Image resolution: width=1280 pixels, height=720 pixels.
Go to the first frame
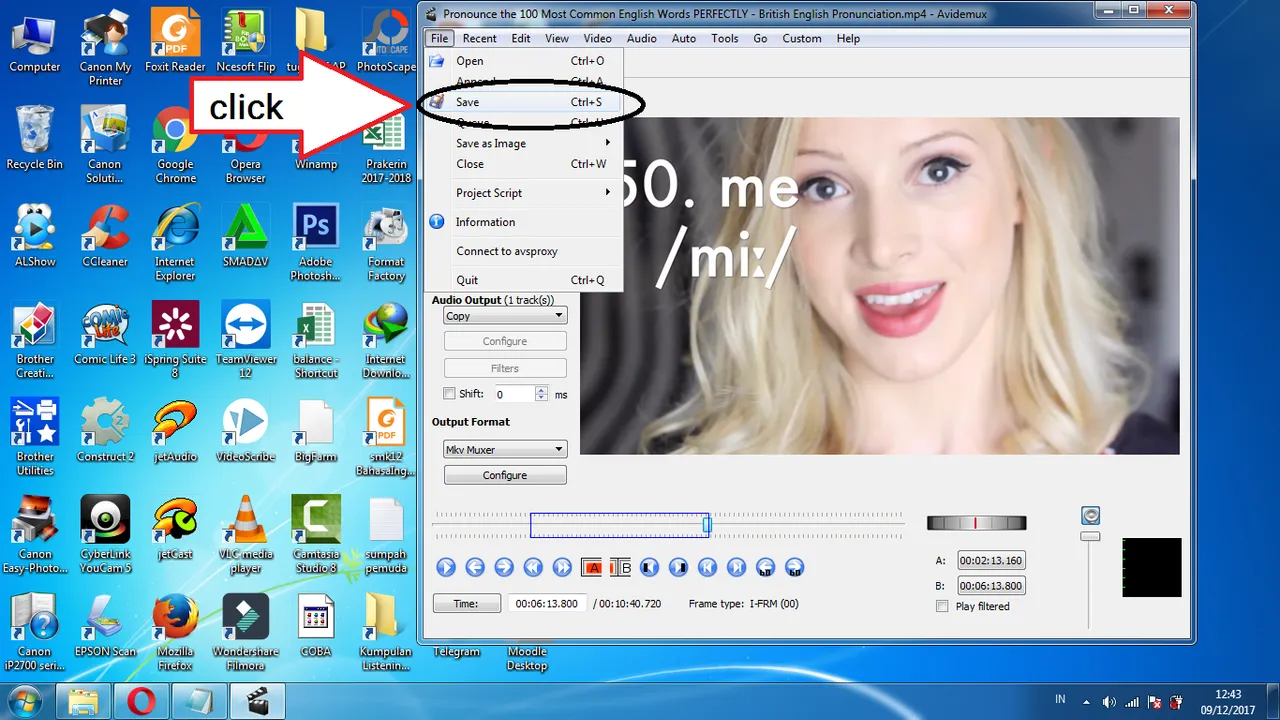[x=707, y=568]
